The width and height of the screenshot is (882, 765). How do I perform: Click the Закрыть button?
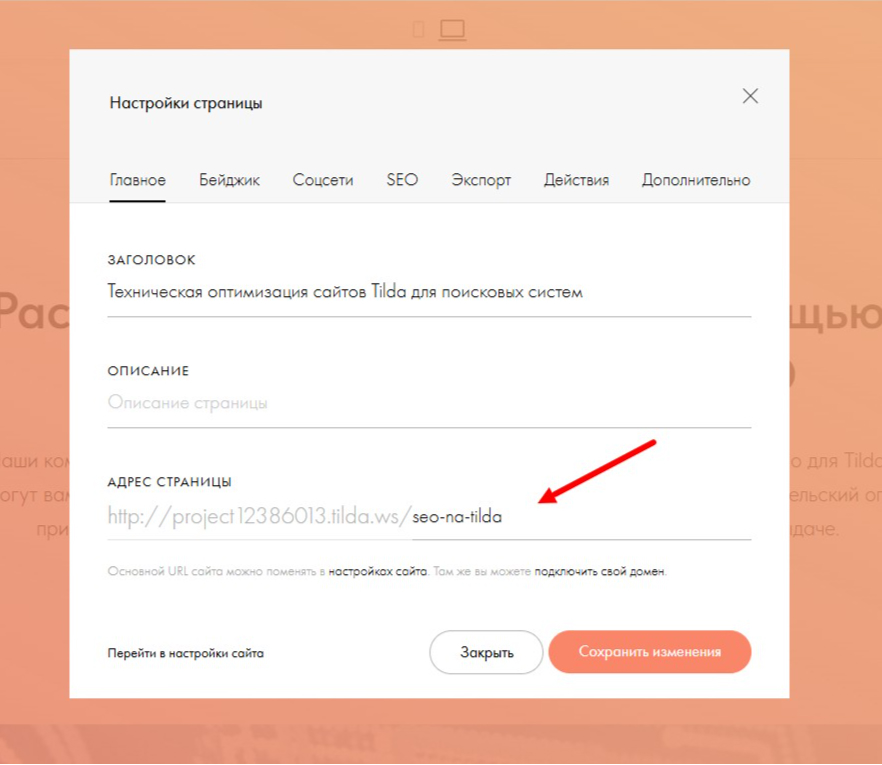coord(486,652)
